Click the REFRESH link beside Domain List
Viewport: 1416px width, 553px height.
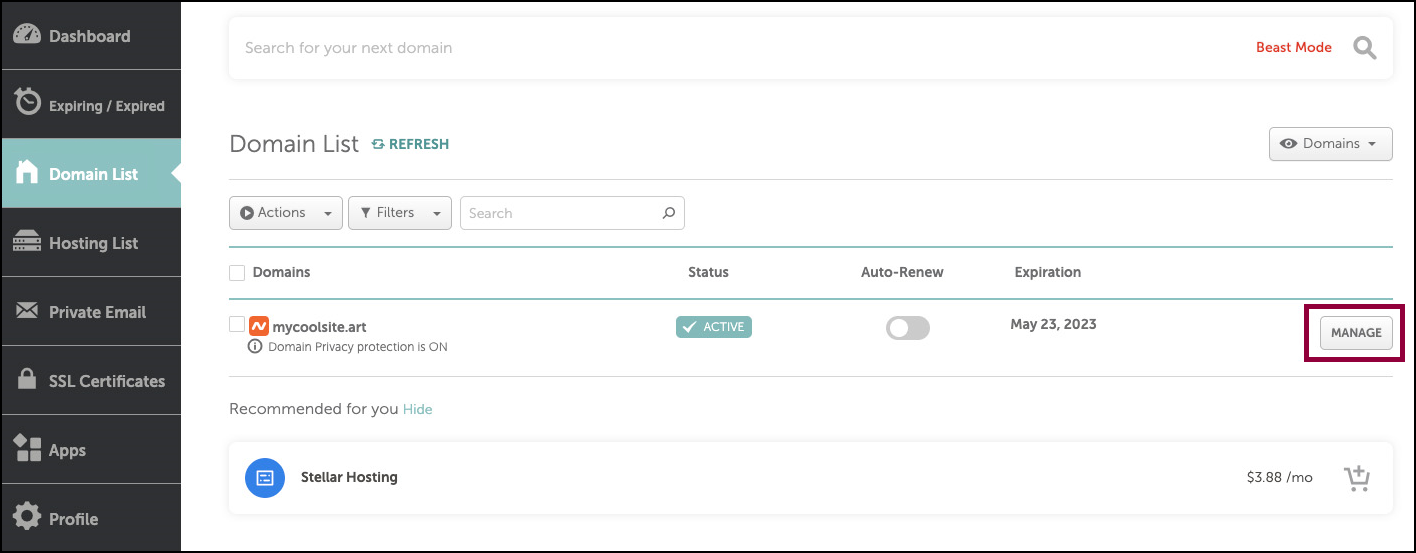410,144
